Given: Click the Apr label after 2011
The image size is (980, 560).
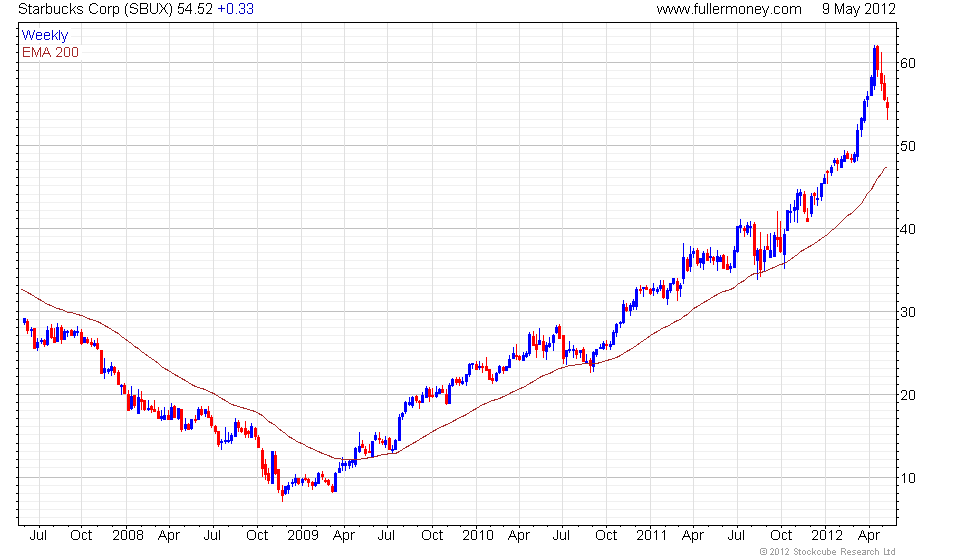Looking at the screenshot, I should point(693,536).
